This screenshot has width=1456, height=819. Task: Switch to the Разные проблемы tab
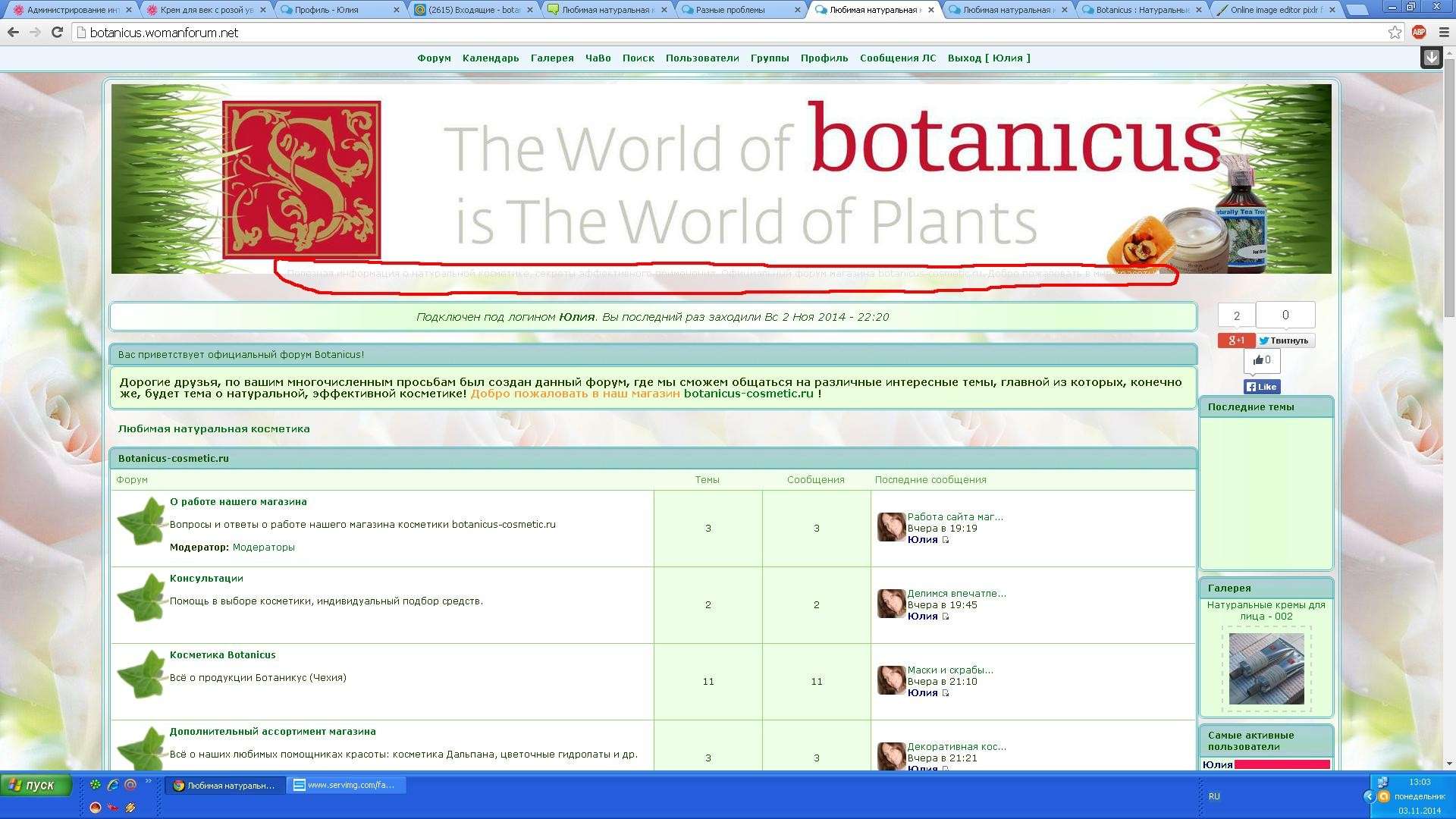pos(741,10)
